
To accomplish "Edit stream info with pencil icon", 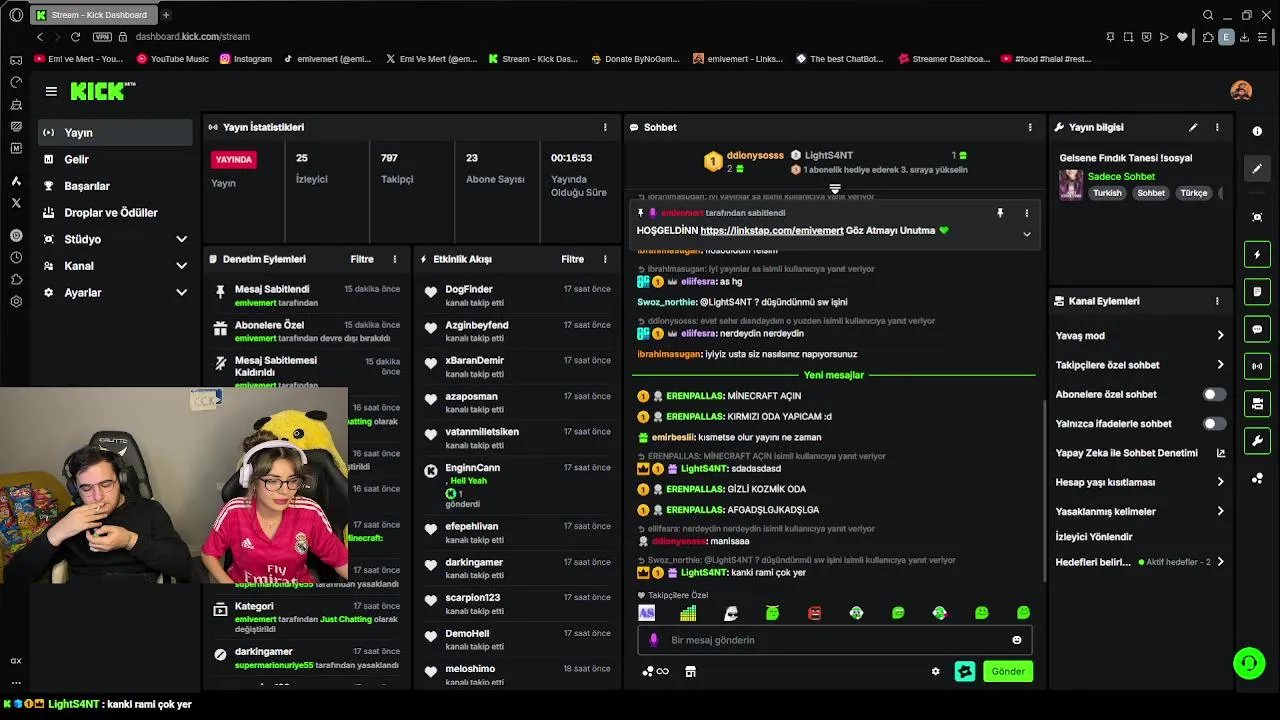I will pyautogui.click(x=1193, y=127).
